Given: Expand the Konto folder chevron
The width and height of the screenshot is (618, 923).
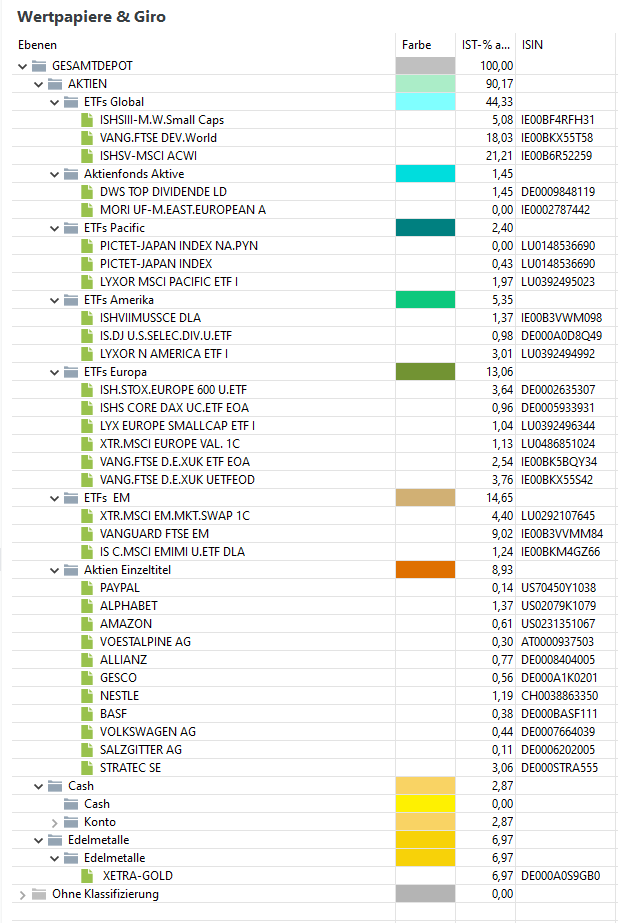Looking at the screenshot, I should (x=54, y=822).
